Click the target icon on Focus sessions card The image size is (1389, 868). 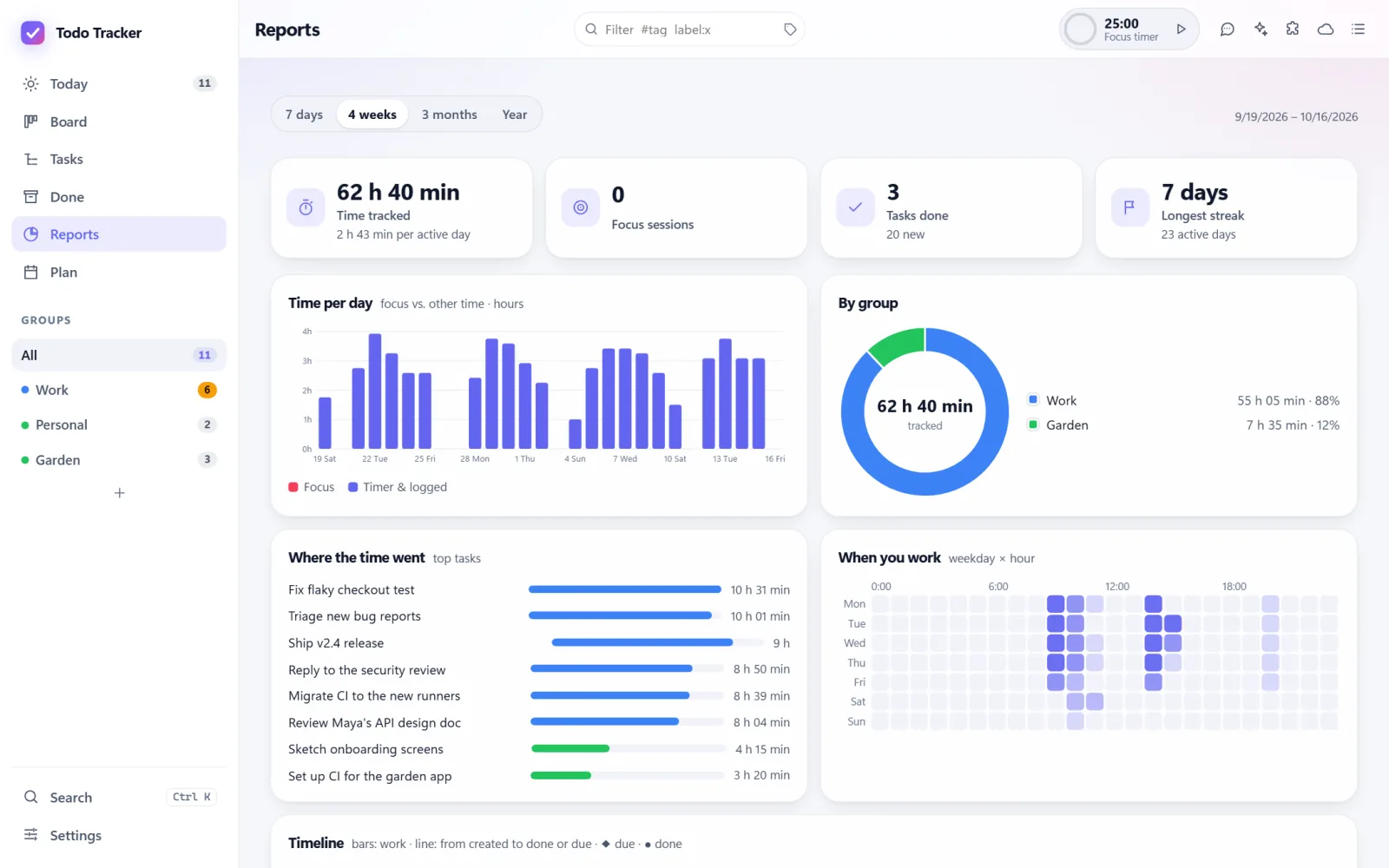[x=581, y=207]
